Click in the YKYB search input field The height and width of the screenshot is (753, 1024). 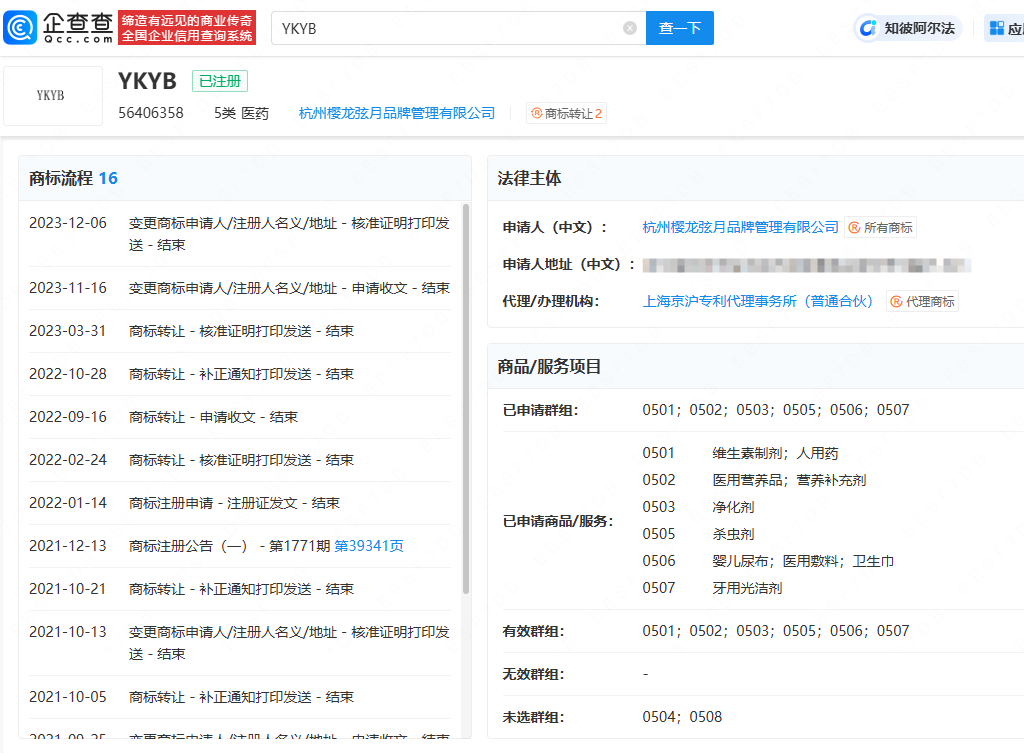tap(450, 28)
